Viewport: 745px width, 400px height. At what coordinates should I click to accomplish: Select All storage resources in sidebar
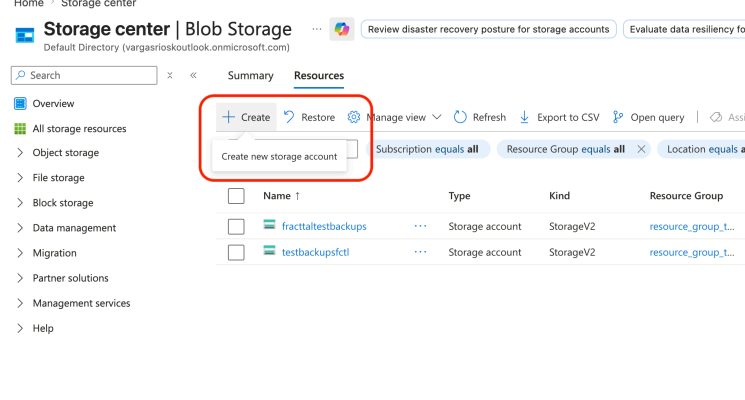click(x=79, y=129)
